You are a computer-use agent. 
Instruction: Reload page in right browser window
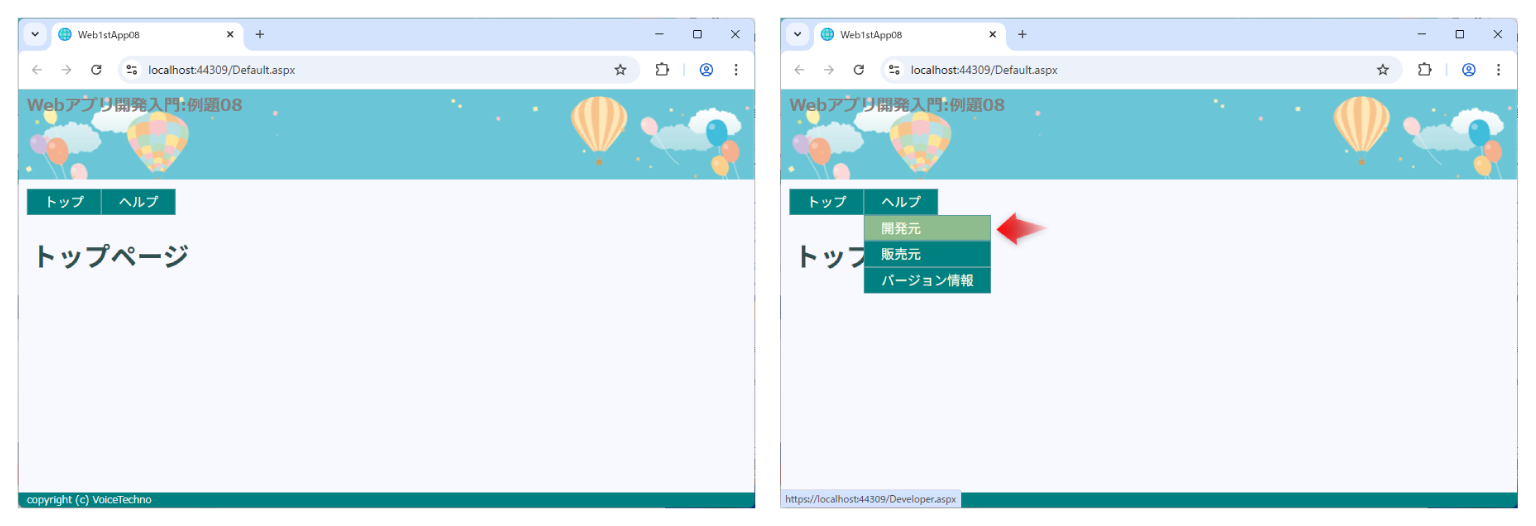(858, 70)
